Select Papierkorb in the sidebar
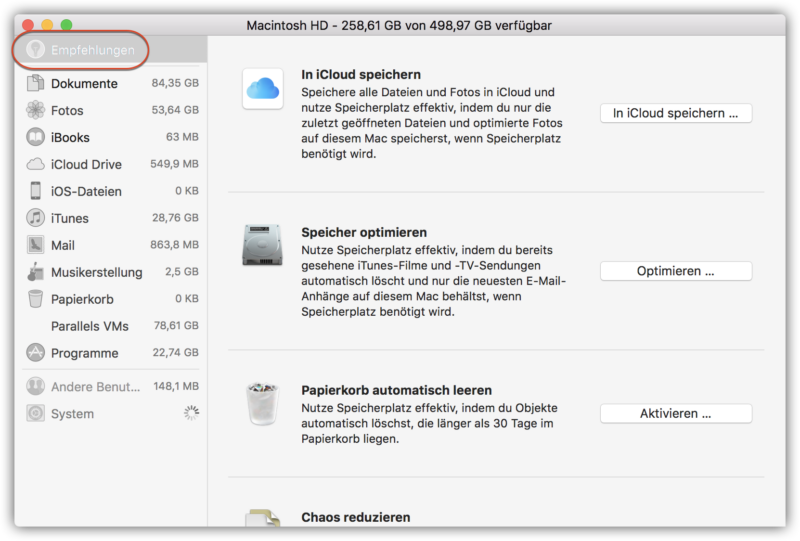Image resolution: width=800 pixels, height=541 pixels. coord(111,299)
